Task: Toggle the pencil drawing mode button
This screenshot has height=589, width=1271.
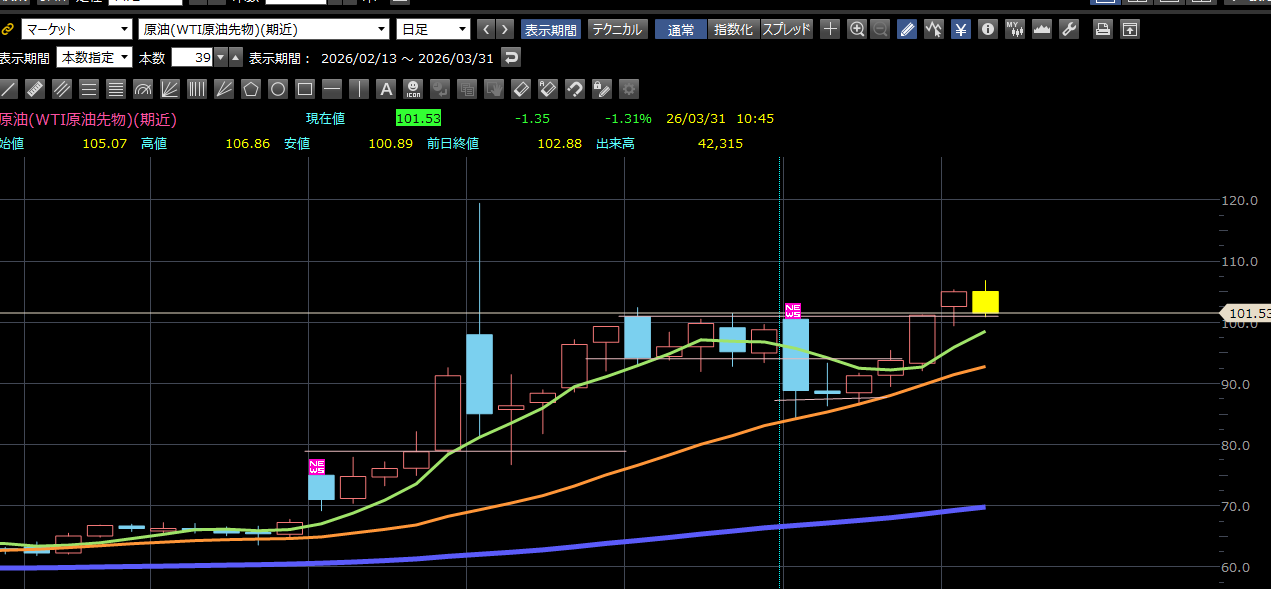Action: (907, 29)
